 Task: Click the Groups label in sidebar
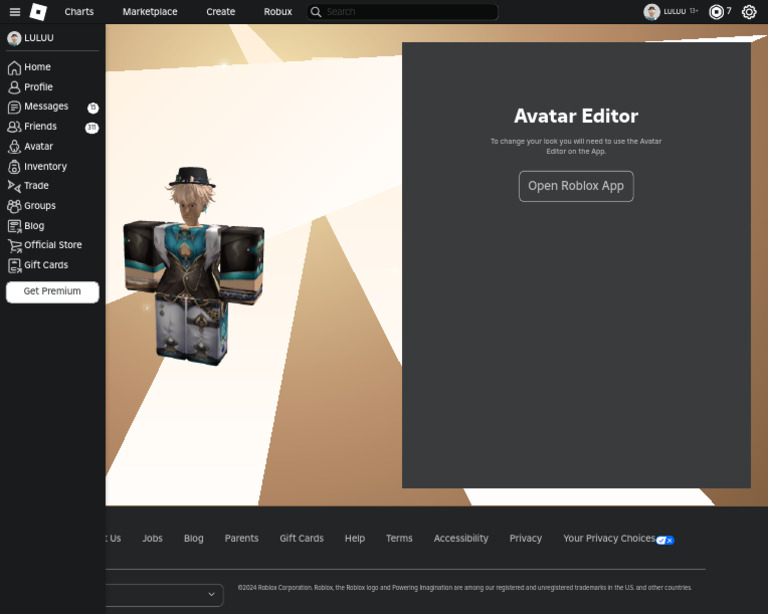(40, 206)
